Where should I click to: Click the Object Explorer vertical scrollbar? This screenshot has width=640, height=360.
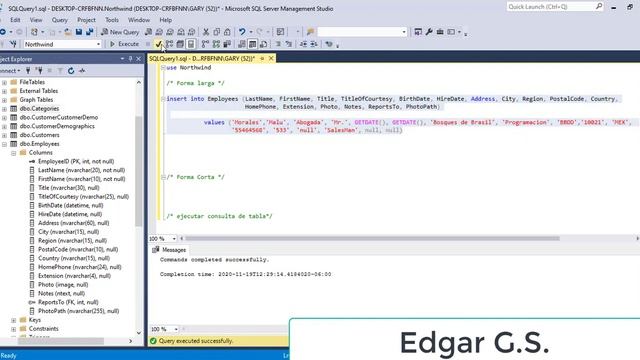(x=139, y=171)
